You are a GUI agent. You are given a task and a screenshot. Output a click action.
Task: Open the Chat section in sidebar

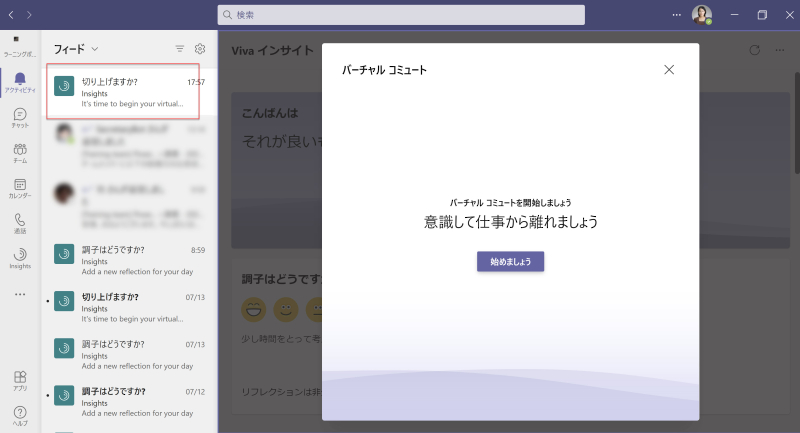click(x=20, y=118)
